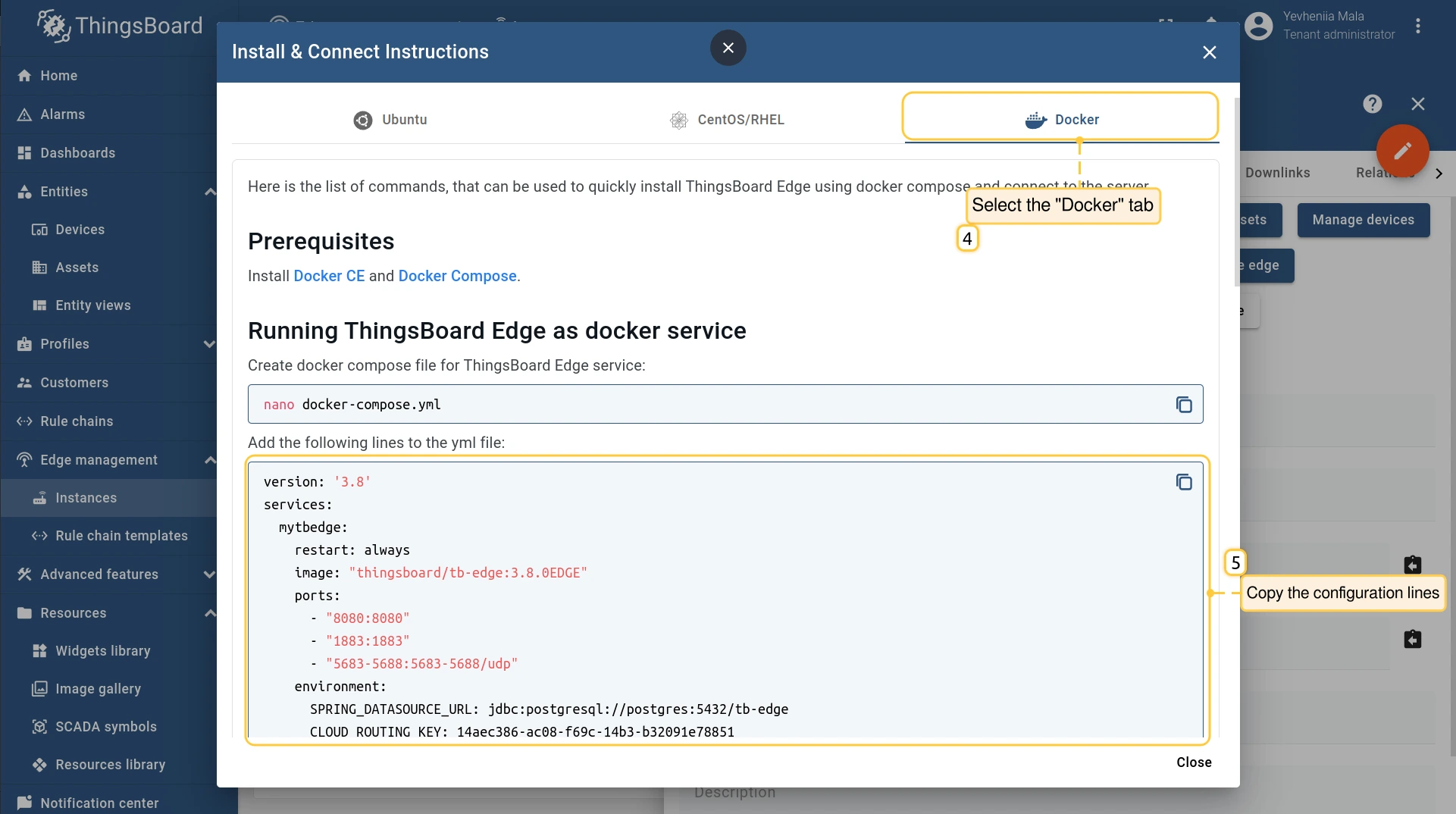Screen dimensions: 1456x814
Task: Open the help question mark icon
Action: pyautogui.click(x=1372, y=104)
